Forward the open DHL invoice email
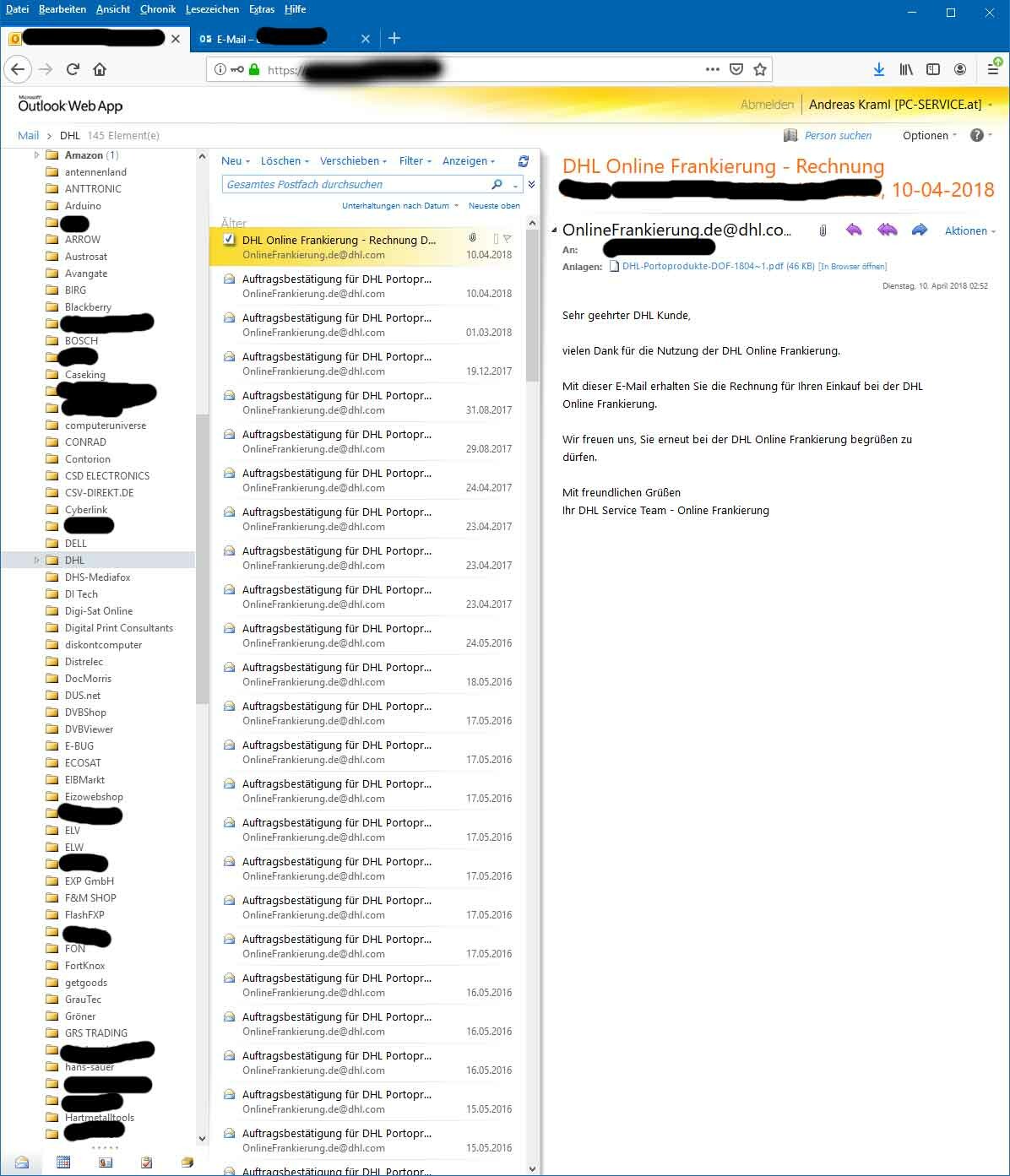Image resolution: width=1010 pixels, height=1176 pixels. click(920, 230)
